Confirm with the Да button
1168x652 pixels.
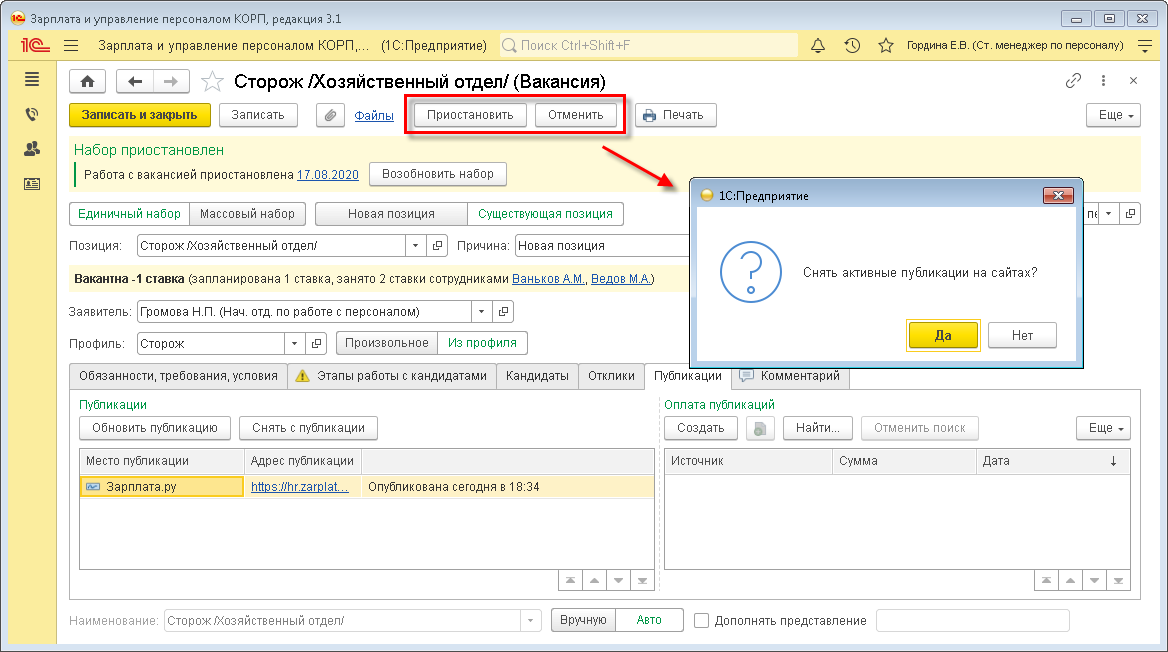tap(943, 335)
